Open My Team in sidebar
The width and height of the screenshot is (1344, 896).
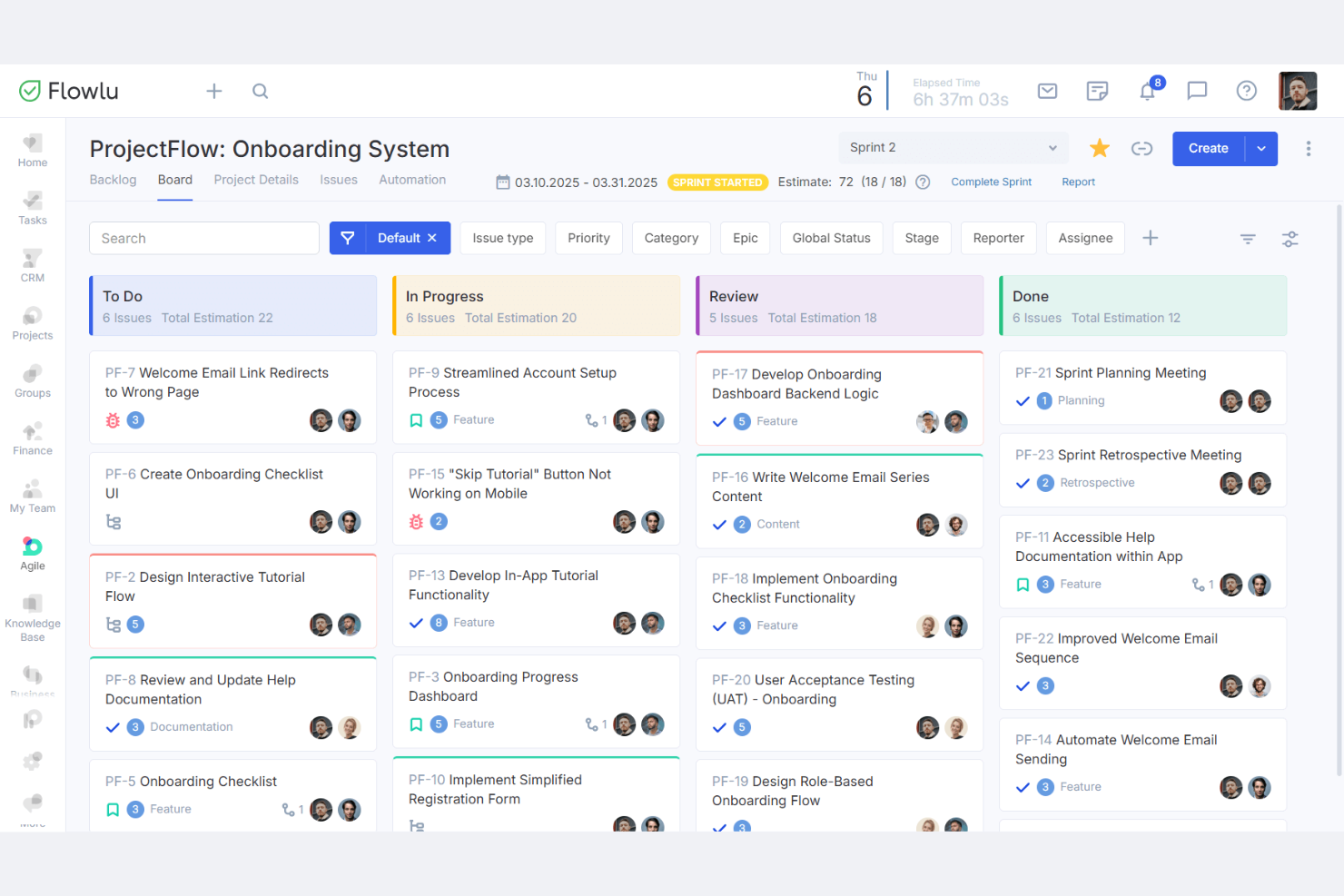(33, 497)
